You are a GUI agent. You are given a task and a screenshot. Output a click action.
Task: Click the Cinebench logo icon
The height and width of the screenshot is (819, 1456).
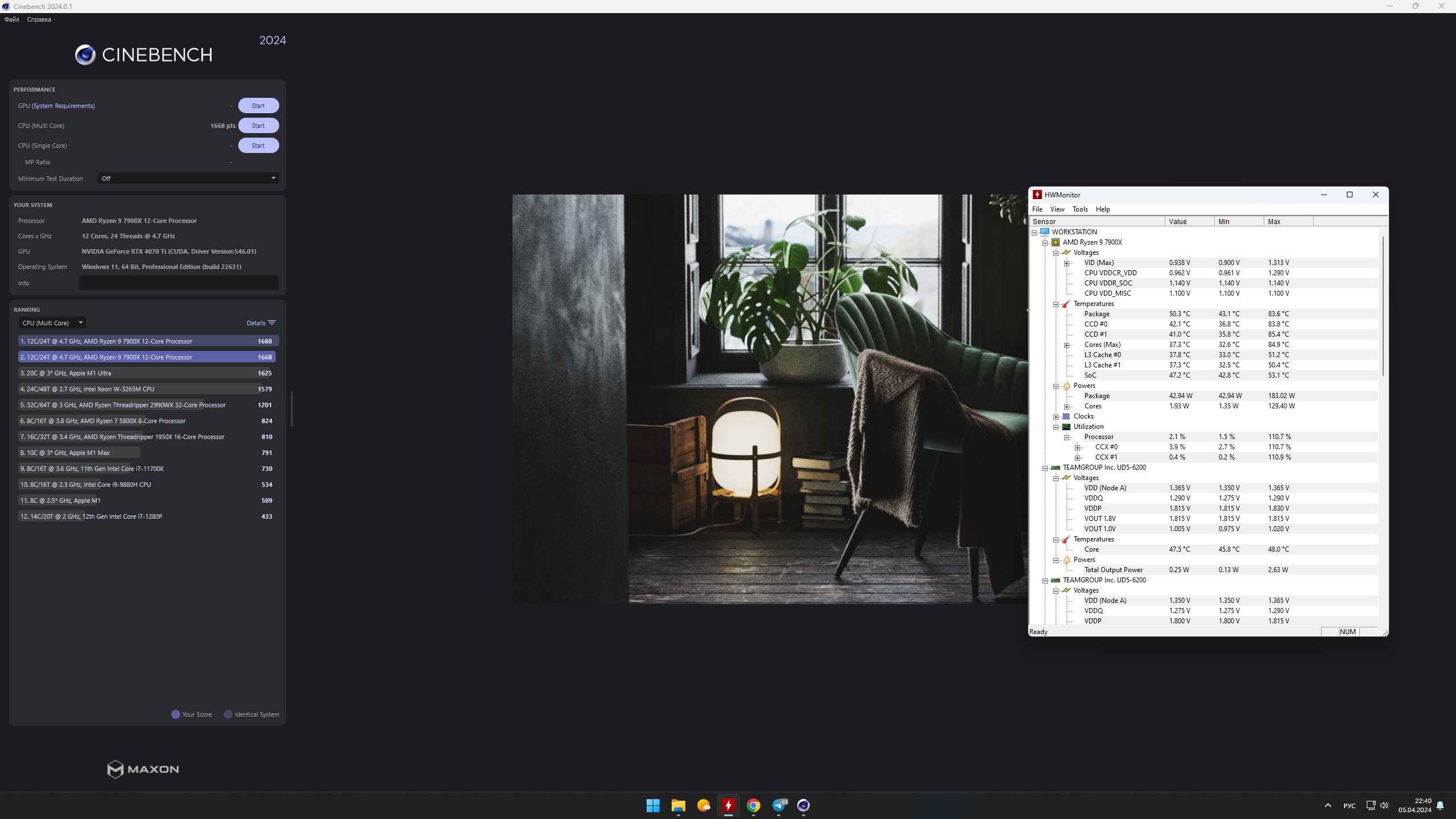coord(85,55)
